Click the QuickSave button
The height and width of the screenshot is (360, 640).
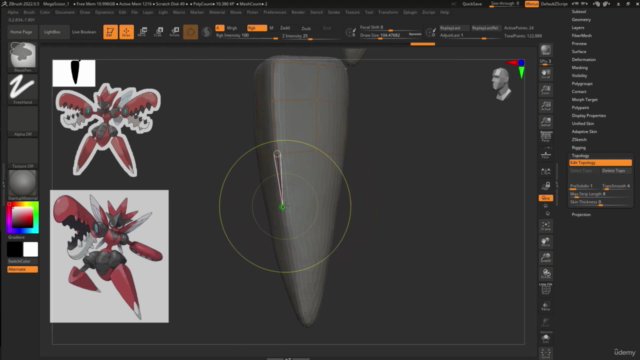coord(472,4)
